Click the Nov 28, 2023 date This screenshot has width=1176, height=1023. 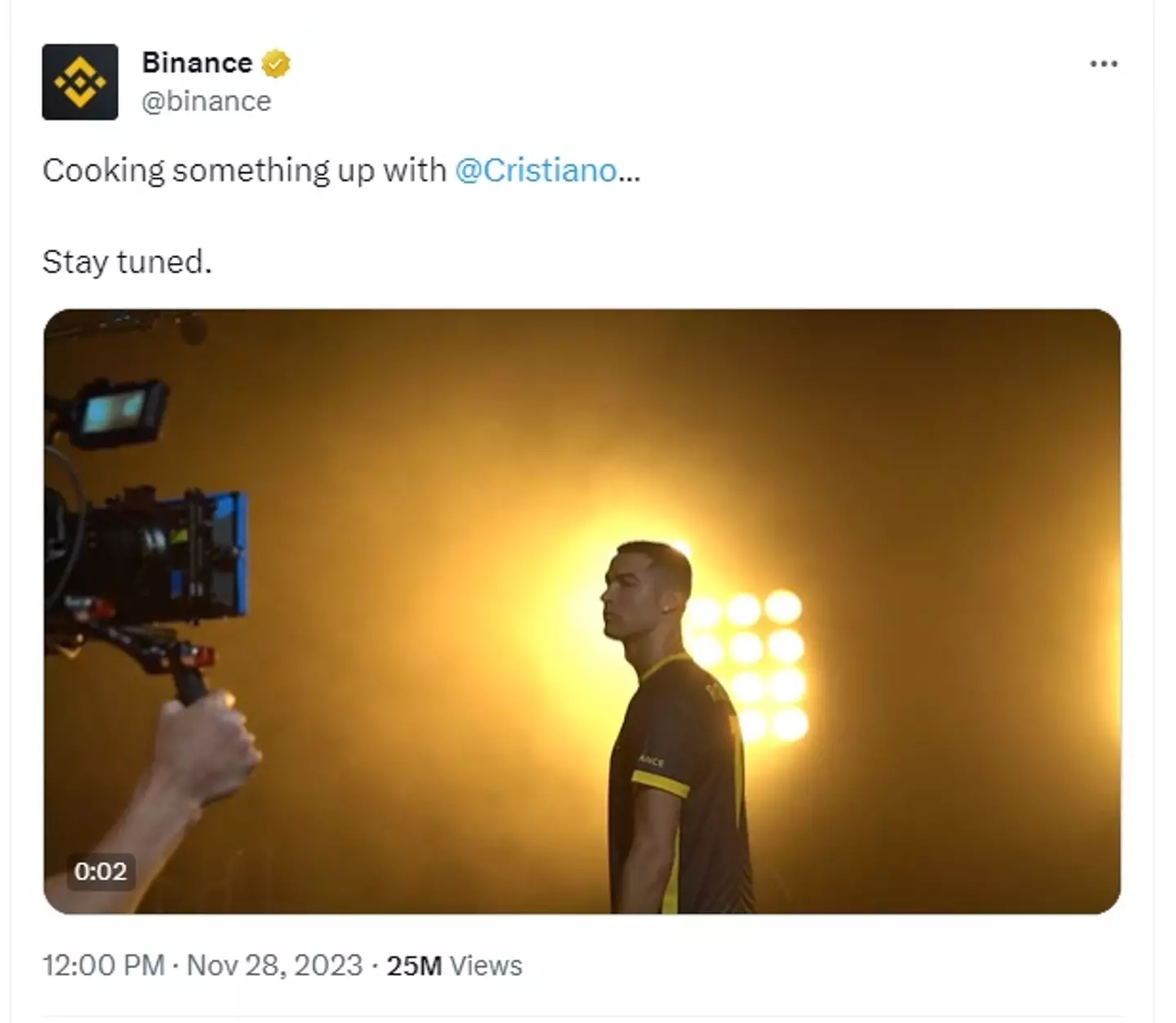pyautogui.click(x=274, y=965)
